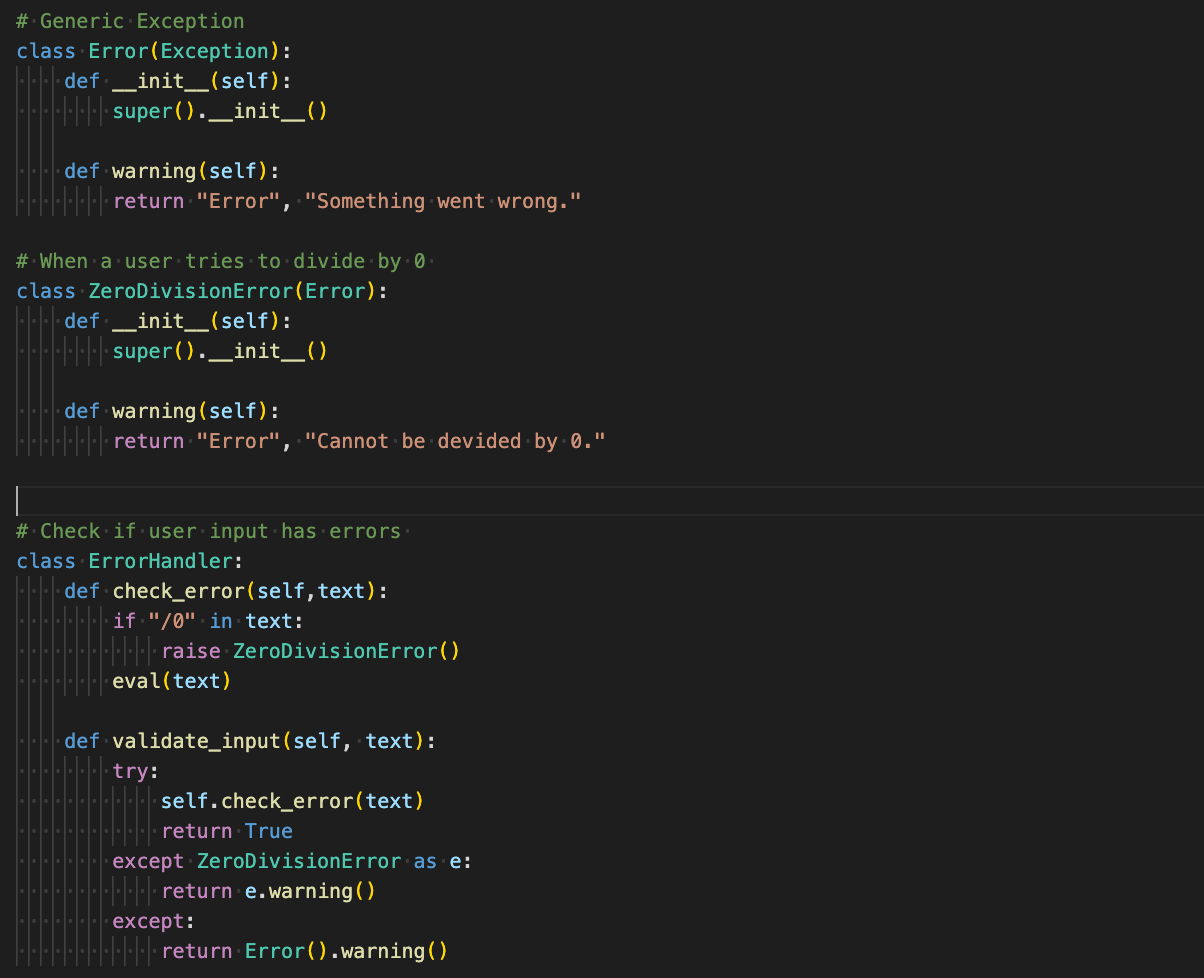Click the ZeroDivisionError class name

click(x=190, y=290)
